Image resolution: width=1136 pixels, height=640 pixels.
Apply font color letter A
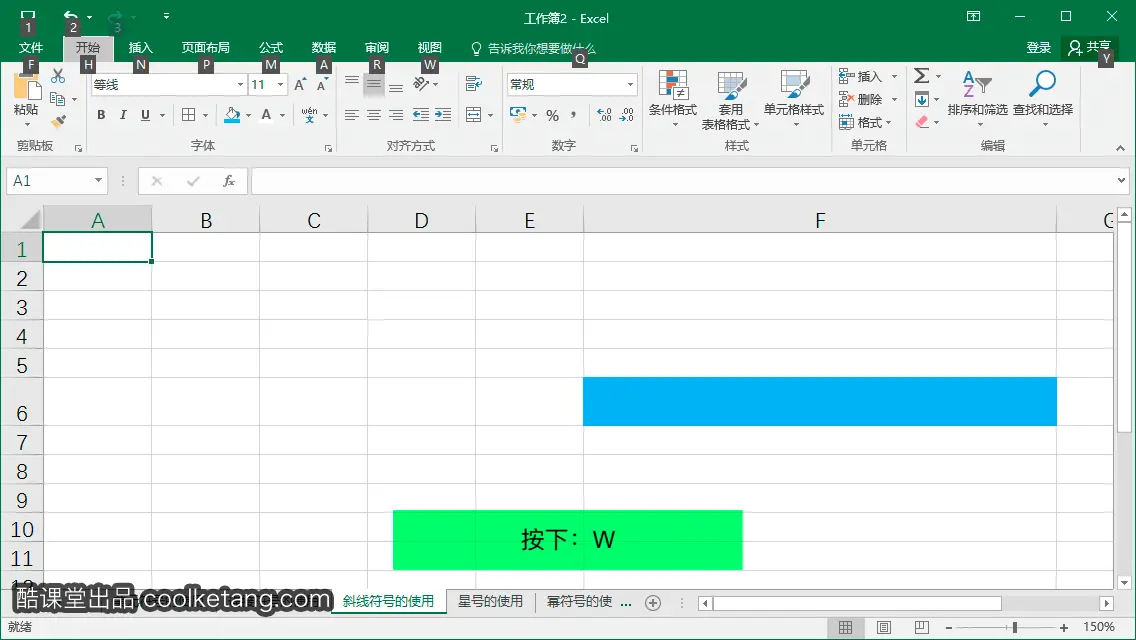(x=267, y=115)
